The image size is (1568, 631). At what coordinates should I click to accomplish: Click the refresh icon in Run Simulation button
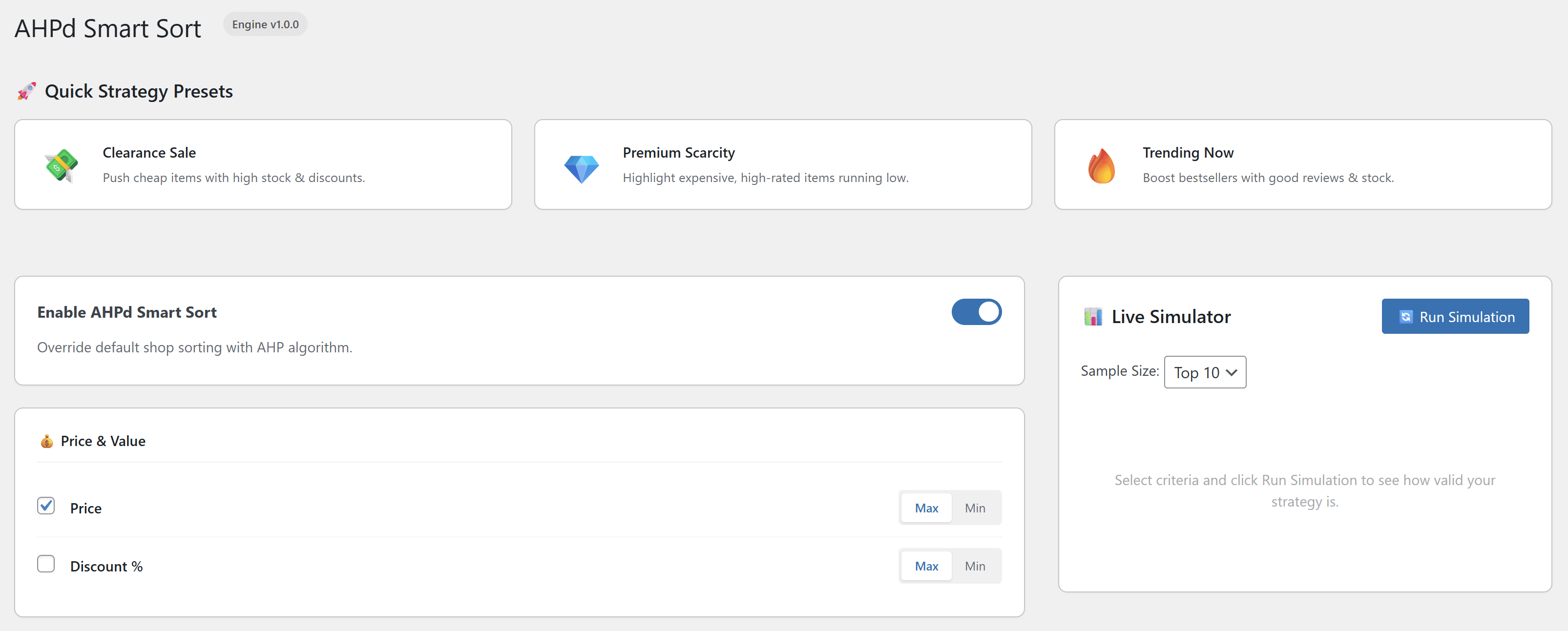point(1405,316)
